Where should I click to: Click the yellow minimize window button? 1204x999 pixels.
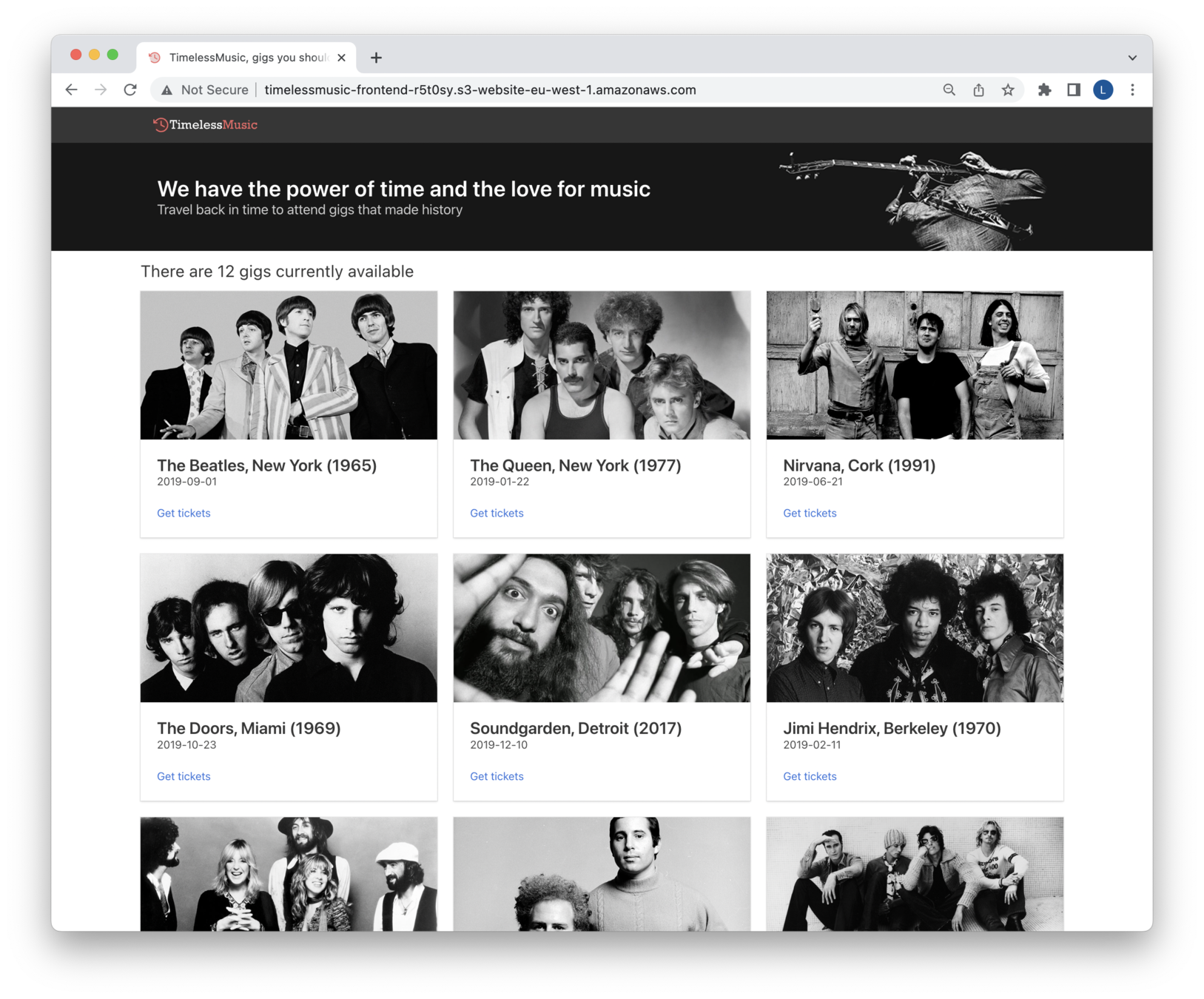pyautogui.click(x=94, y=54)
